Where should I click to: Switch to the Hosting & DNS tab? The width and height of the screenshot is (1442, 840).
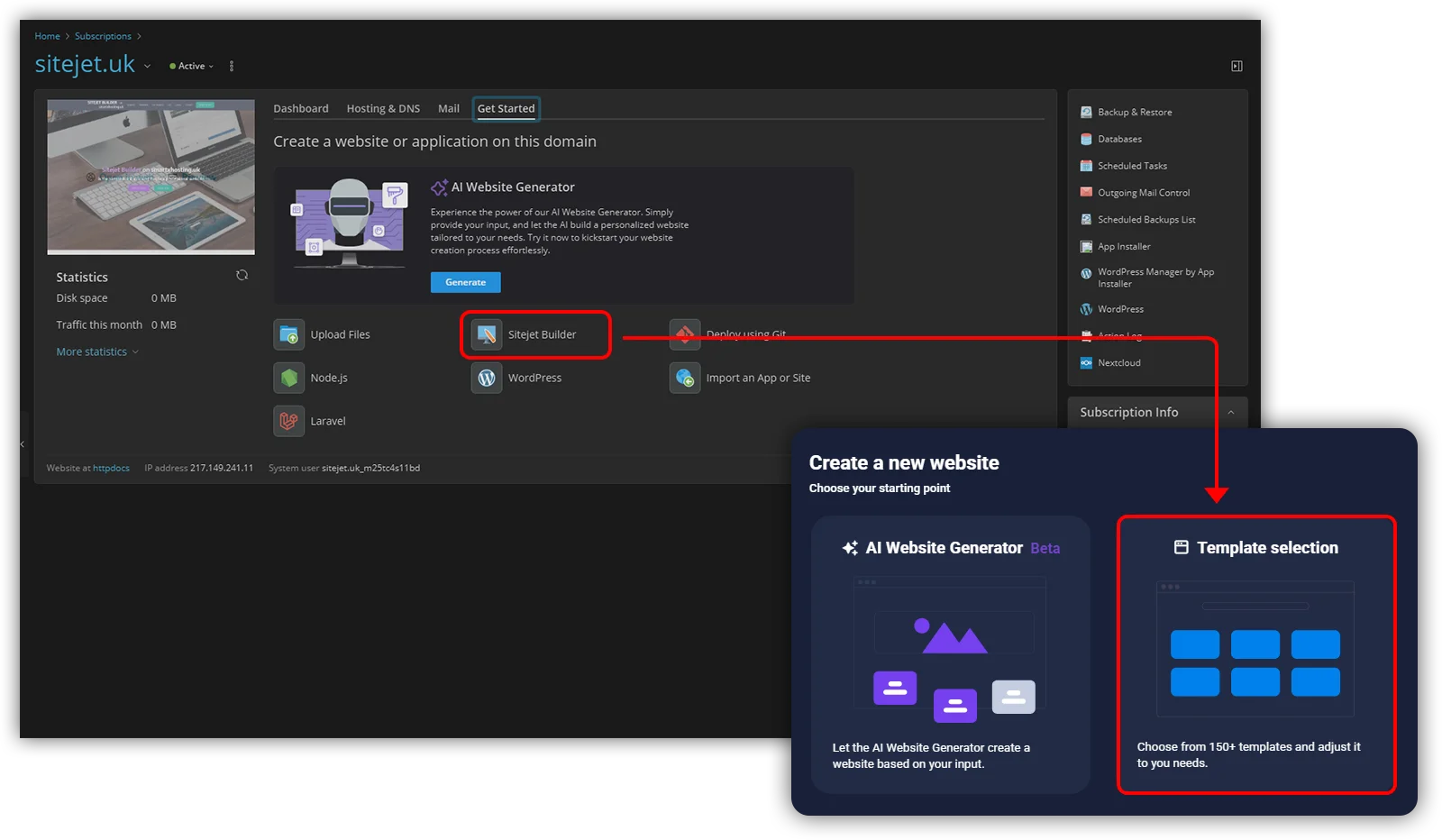383,109
